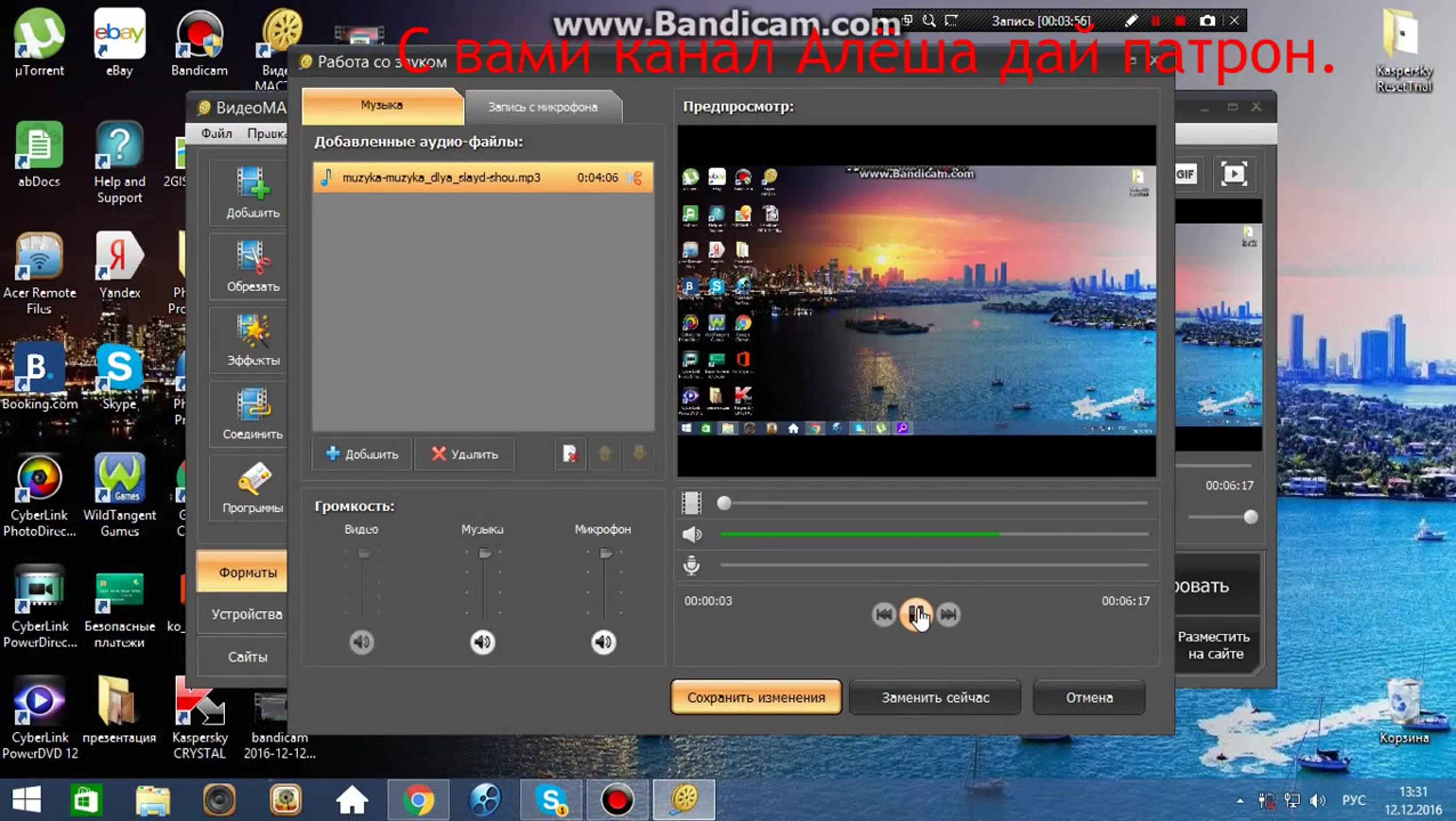This screenshot has width=1456, height=821.
Task: Switch to the Музыка tab
Action: pyautogui.click(x=382, y=106)
